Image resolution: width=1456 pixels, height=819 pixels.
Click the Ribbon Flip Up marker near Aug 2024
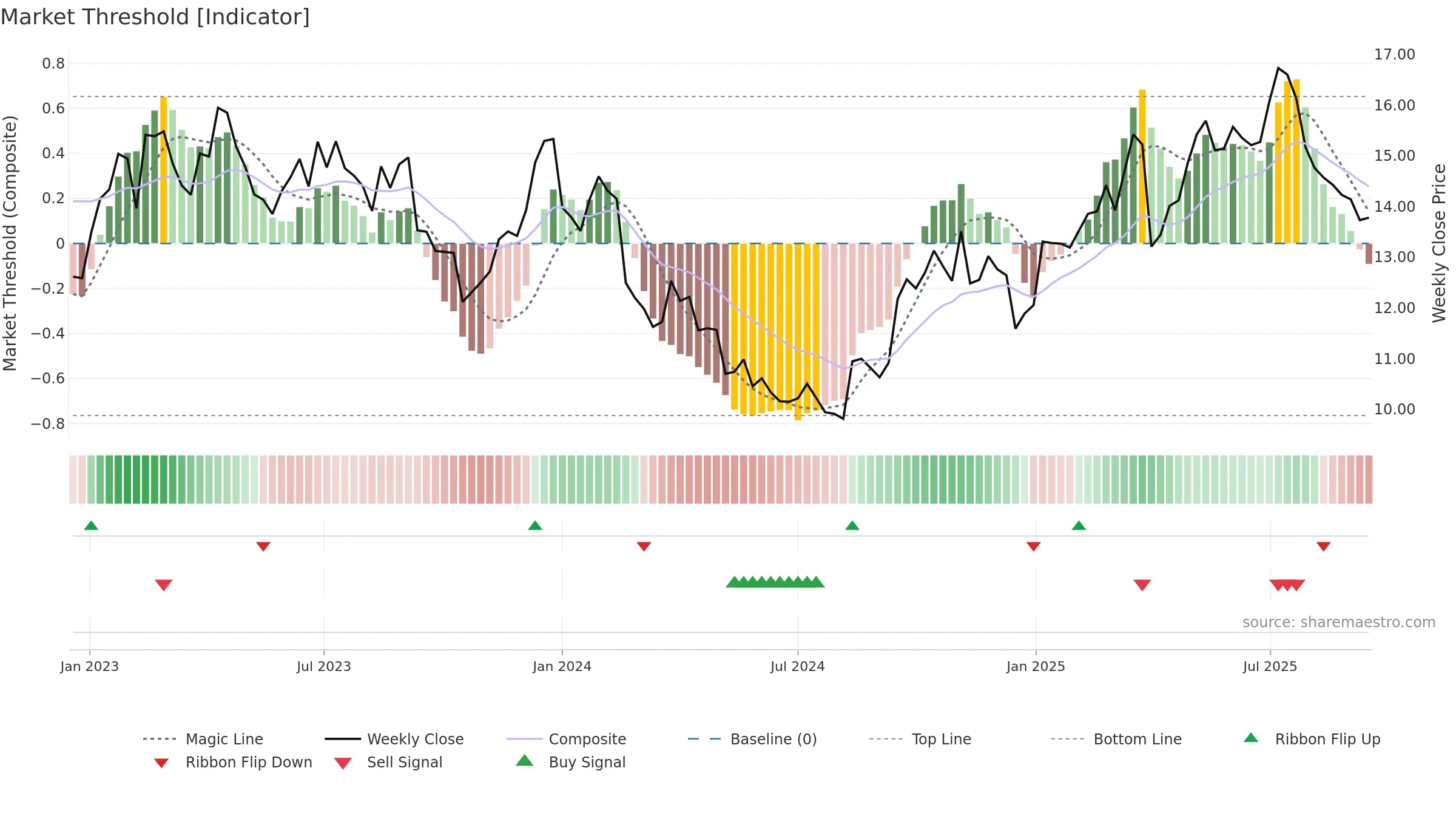(852, 525)
